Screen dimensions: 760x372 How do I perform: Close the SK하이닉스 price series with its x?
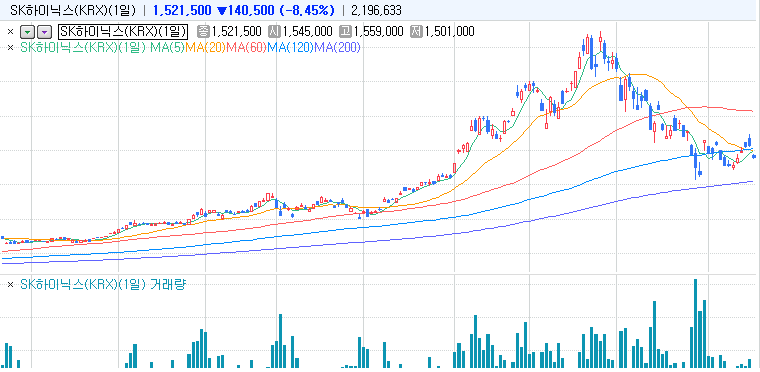click(10, 32)
